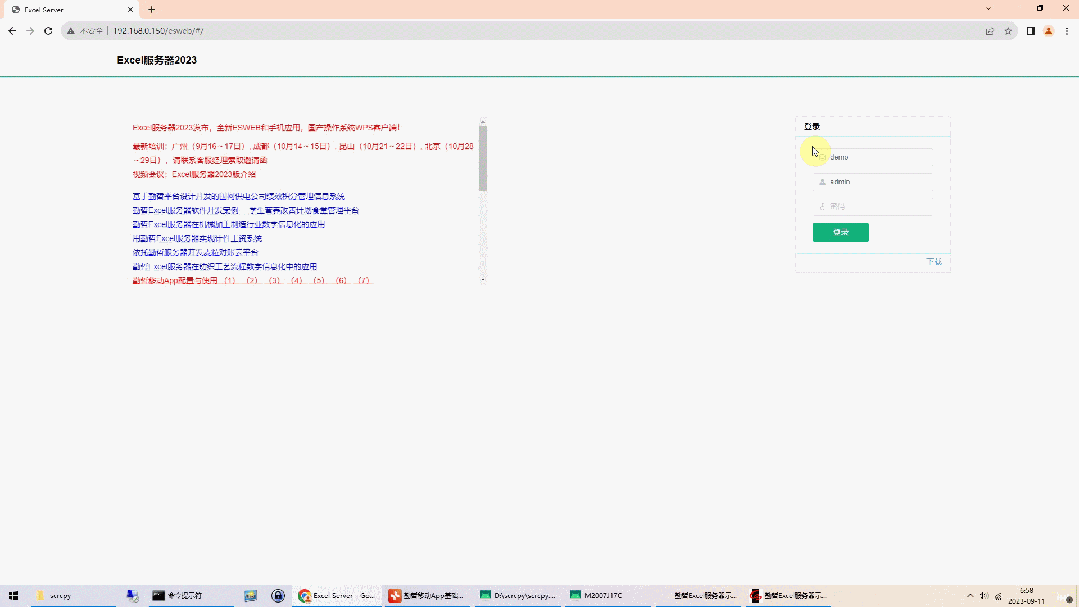Click the address bar URL

coord(158,31)
